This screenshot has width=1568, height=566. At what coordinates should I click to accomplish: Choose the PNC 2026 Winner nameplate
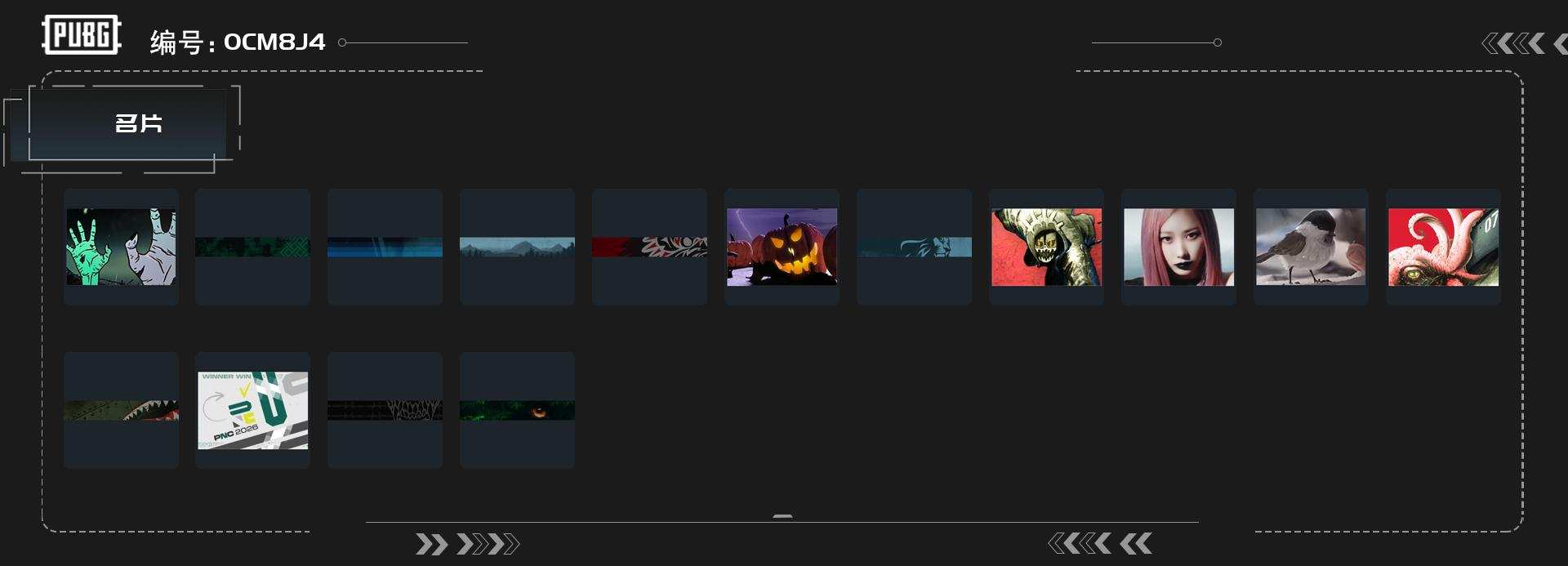(252, 410)
